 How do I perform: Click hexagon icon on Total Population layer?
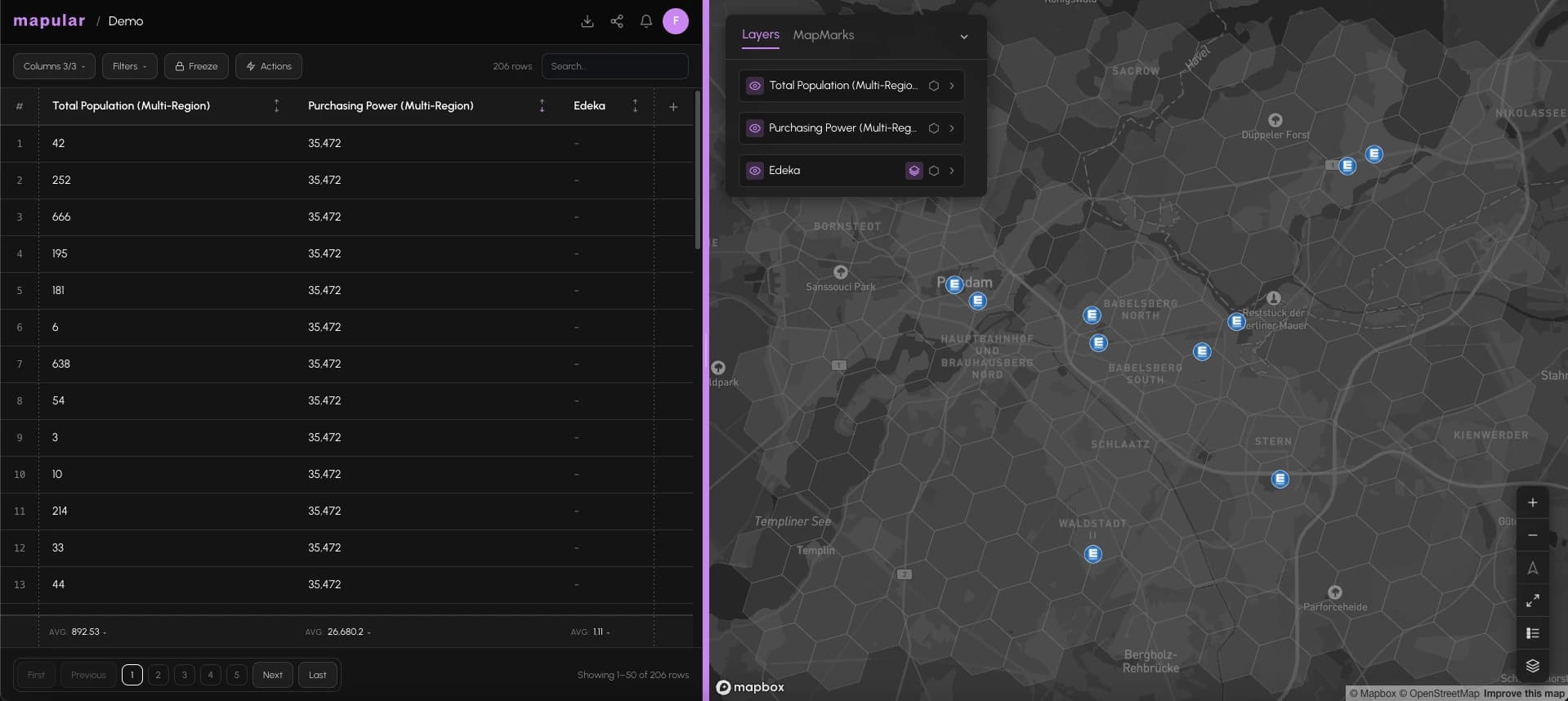tap(934, 86)
